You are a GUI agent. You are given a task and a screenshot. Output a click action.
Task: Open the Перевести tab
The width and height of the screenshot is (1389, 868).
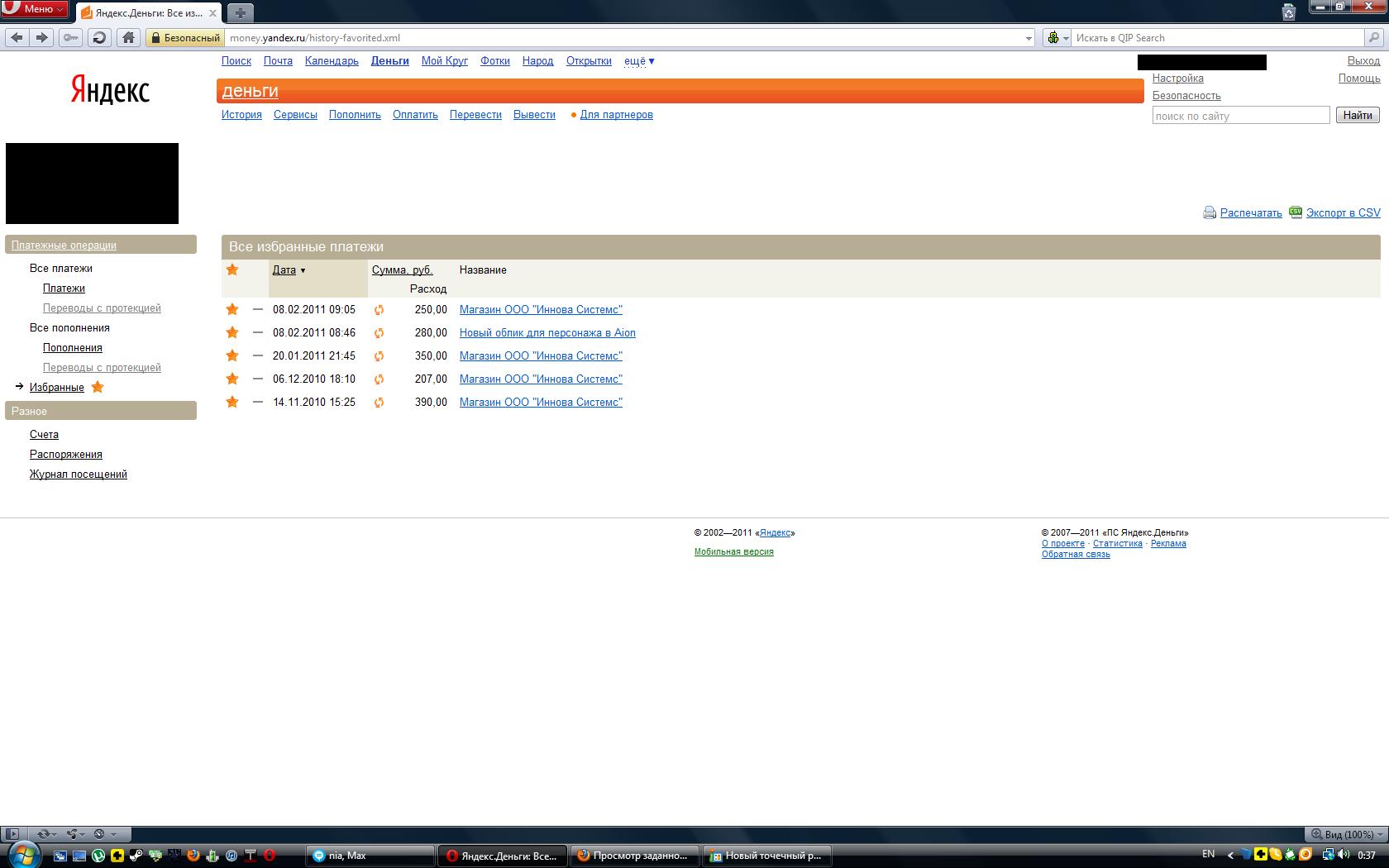pyautogui.click(x=475, y=115)
